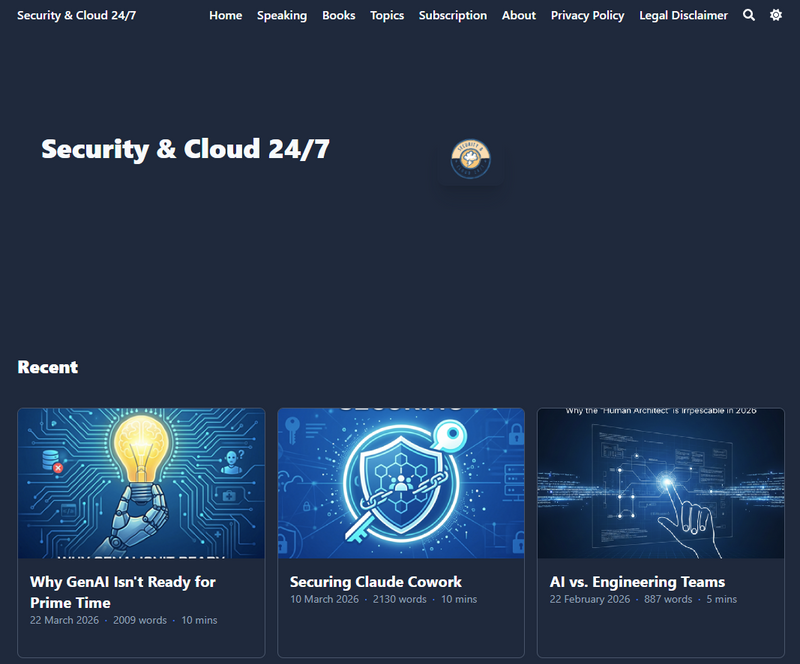Go to the Home menu item
The width and height of the screenshot is (800, 664).
click(225, 15)
